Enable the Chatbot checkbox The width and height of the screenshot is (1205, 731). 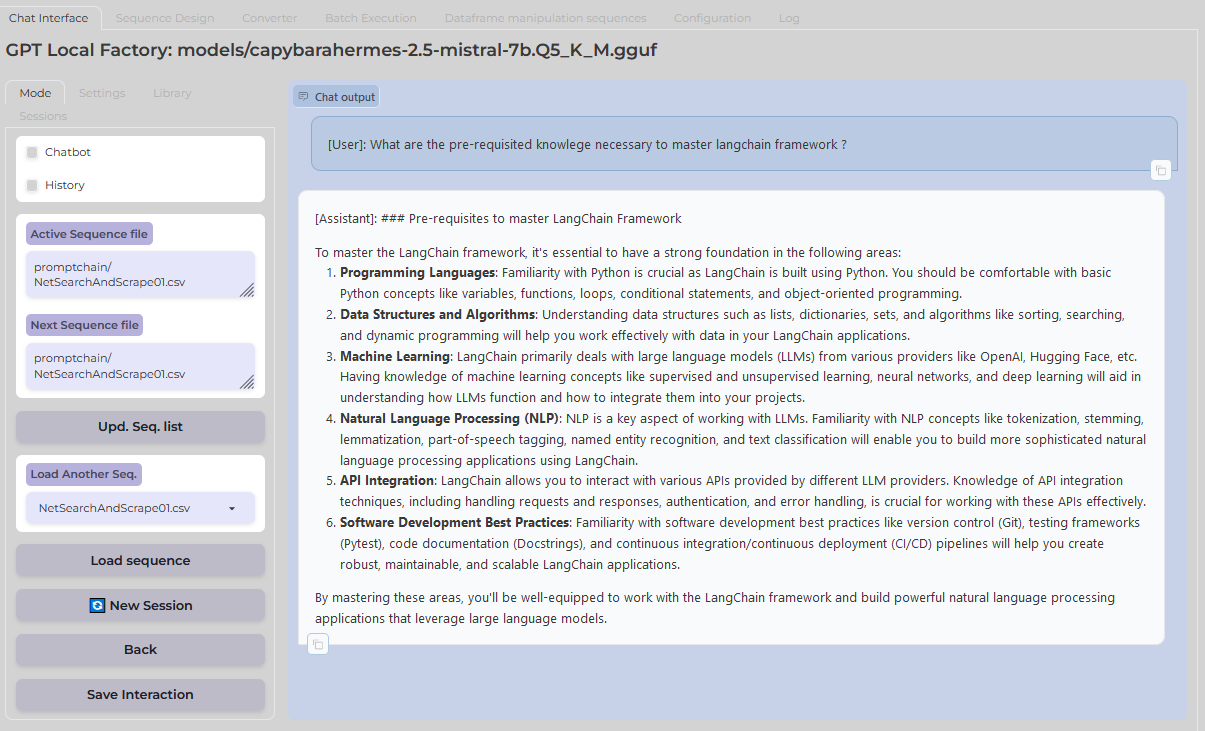[x=32, y=152]
